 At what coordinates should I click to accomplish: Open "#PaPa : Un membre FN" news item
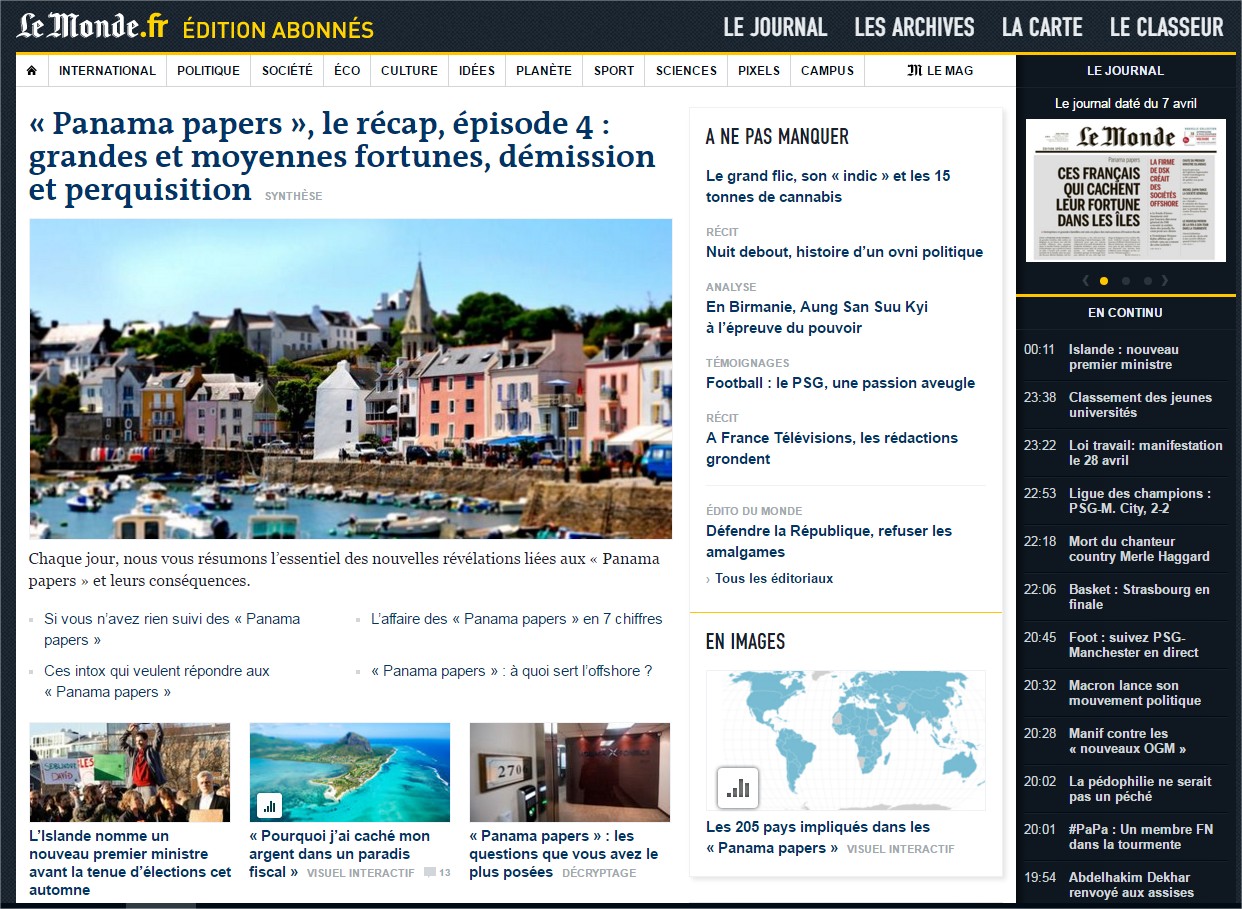click(x=1139, y=837)
